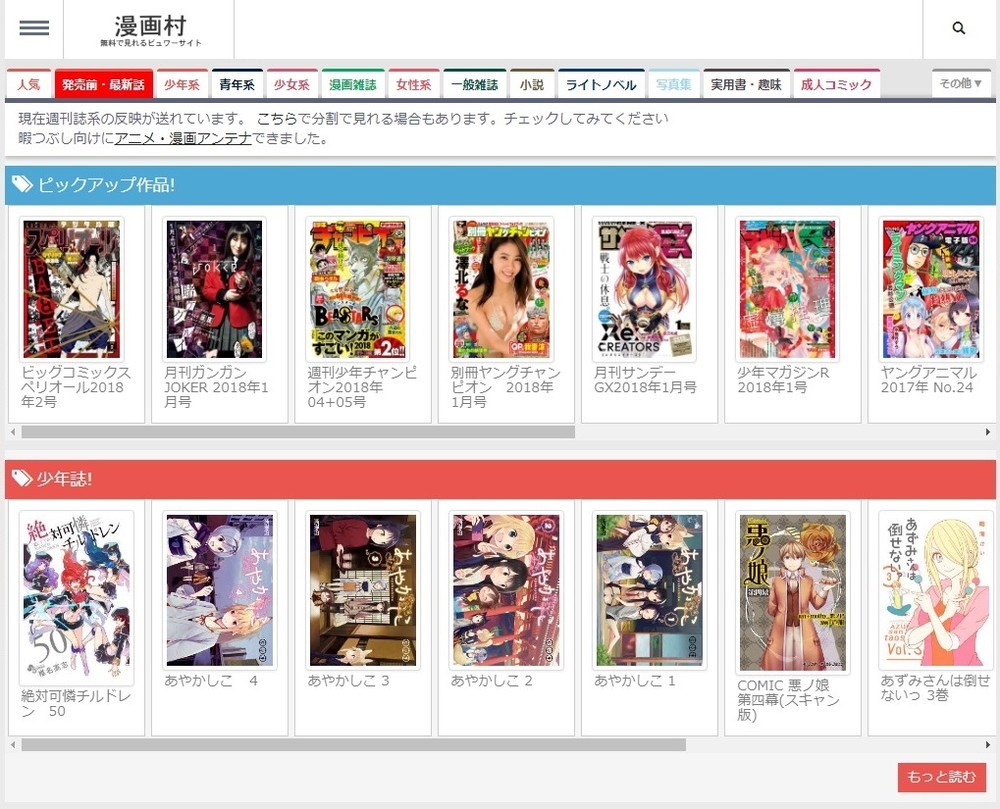Expand the その他 dropdown
Image resolution: width=1000 pixels, height=809 pixels.
[960, 83]
